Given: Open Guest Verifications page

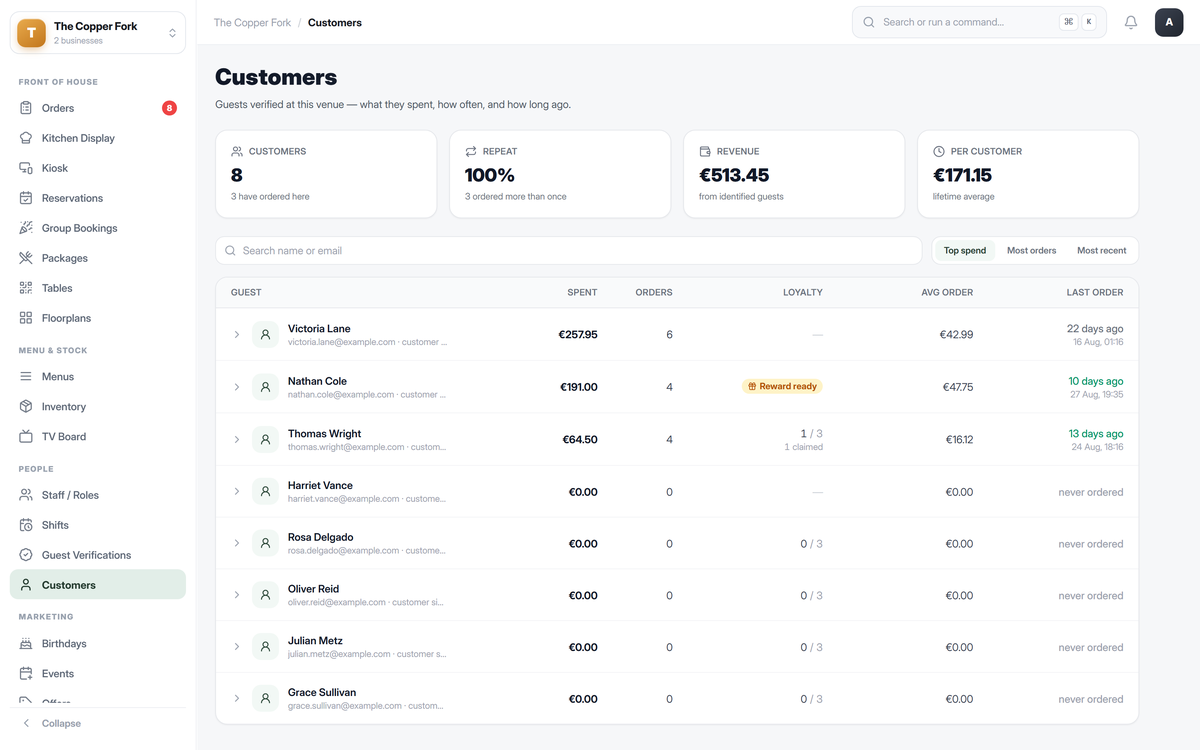Looking at the screenshot, I should coord(98,555).
